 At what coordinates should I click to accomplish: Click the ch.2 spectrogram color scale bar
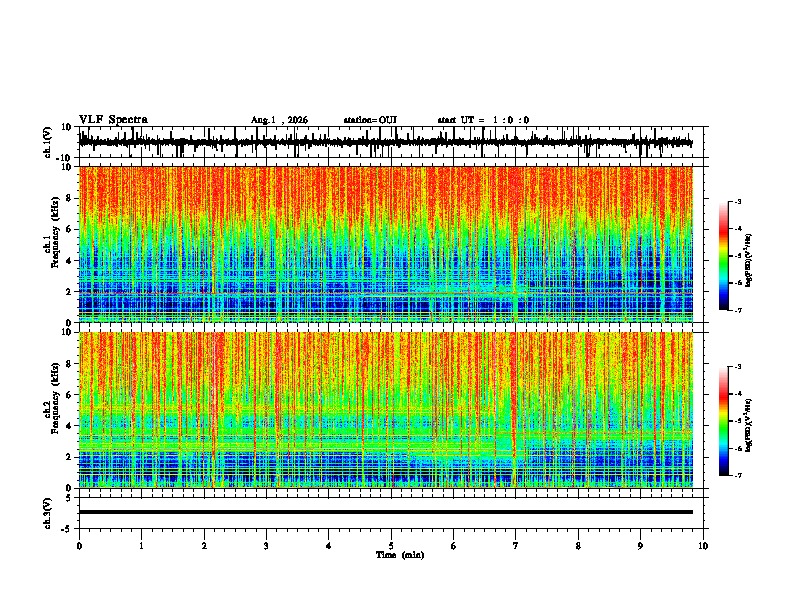724,421
